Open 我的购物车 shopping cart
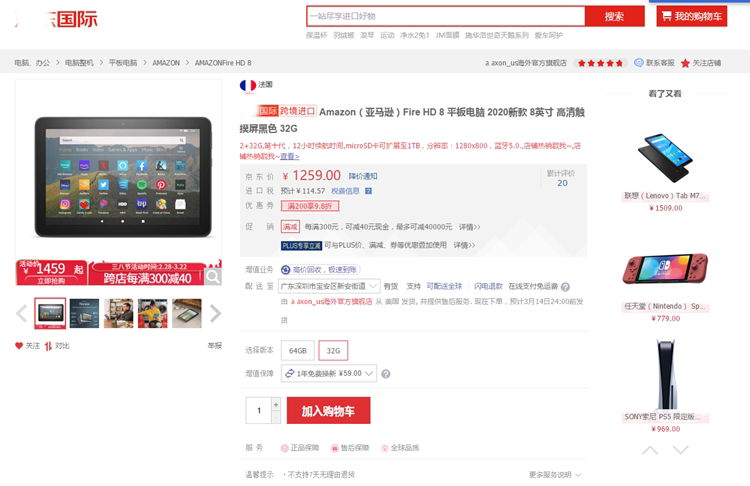Screen dimensions: 750x486 point(692,16)
